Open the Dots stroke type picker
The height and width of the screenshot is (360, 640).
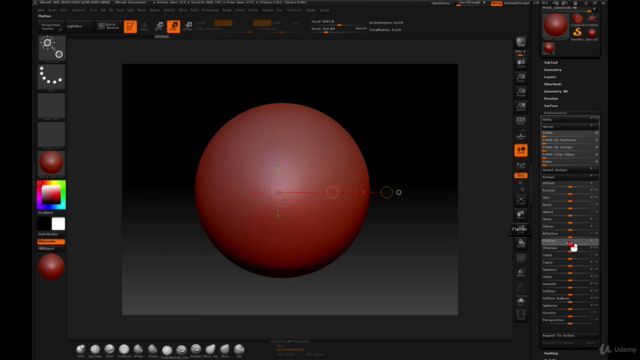click(x=51, y=77)
